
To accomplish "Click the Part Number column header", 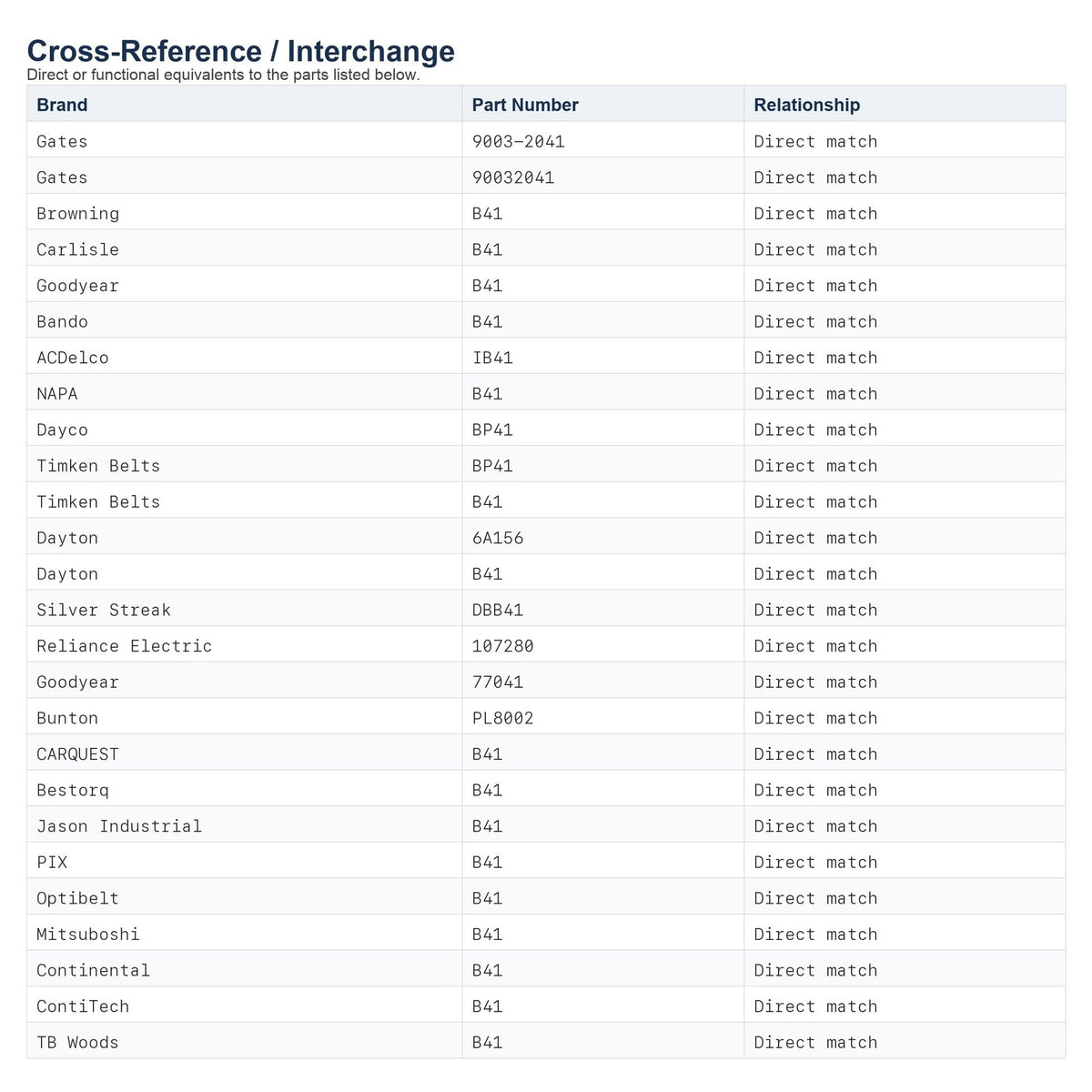I will point(603,105).
